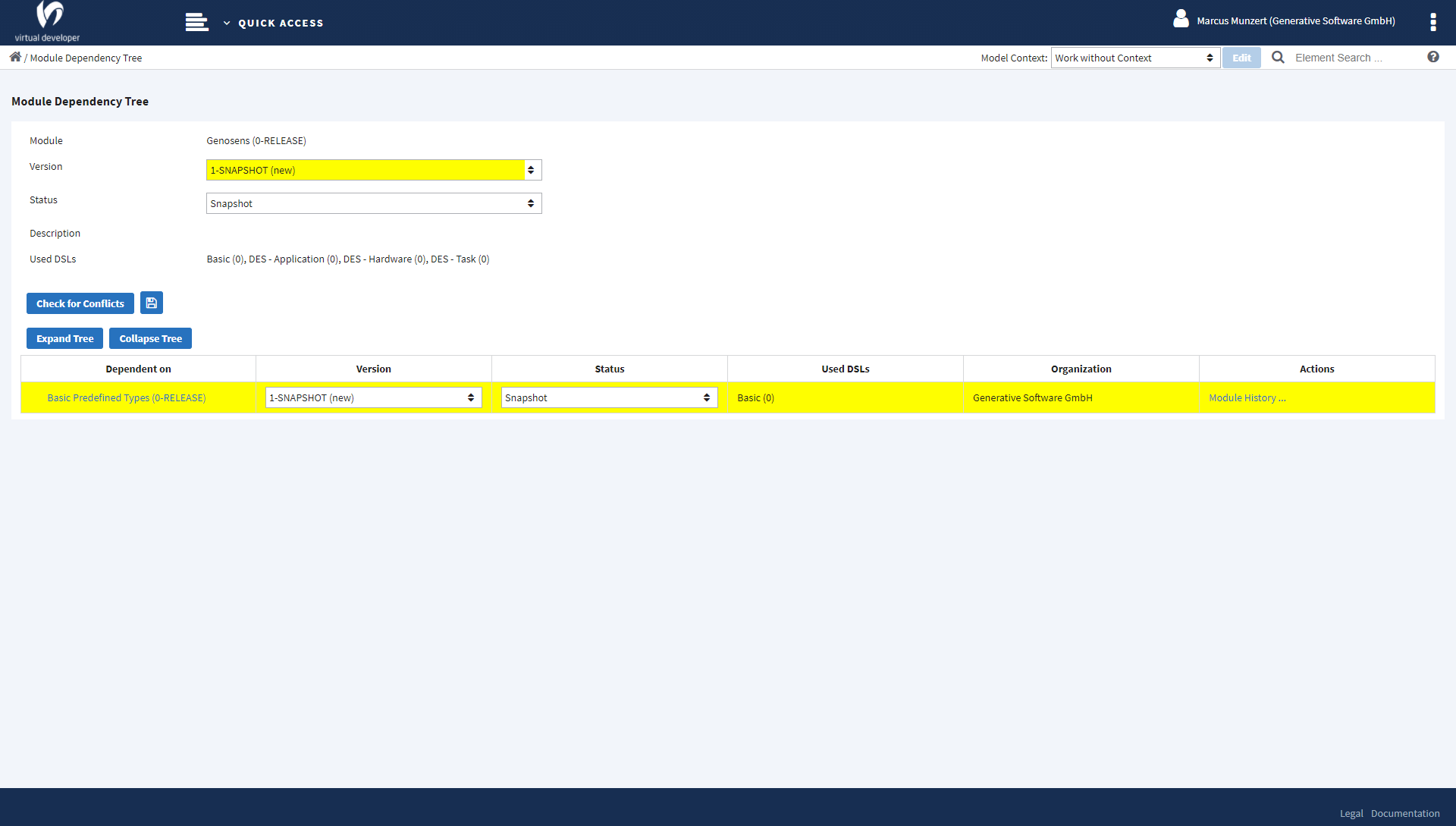Go to home via house icon
1456x826 pixels.
pos(15,57)
